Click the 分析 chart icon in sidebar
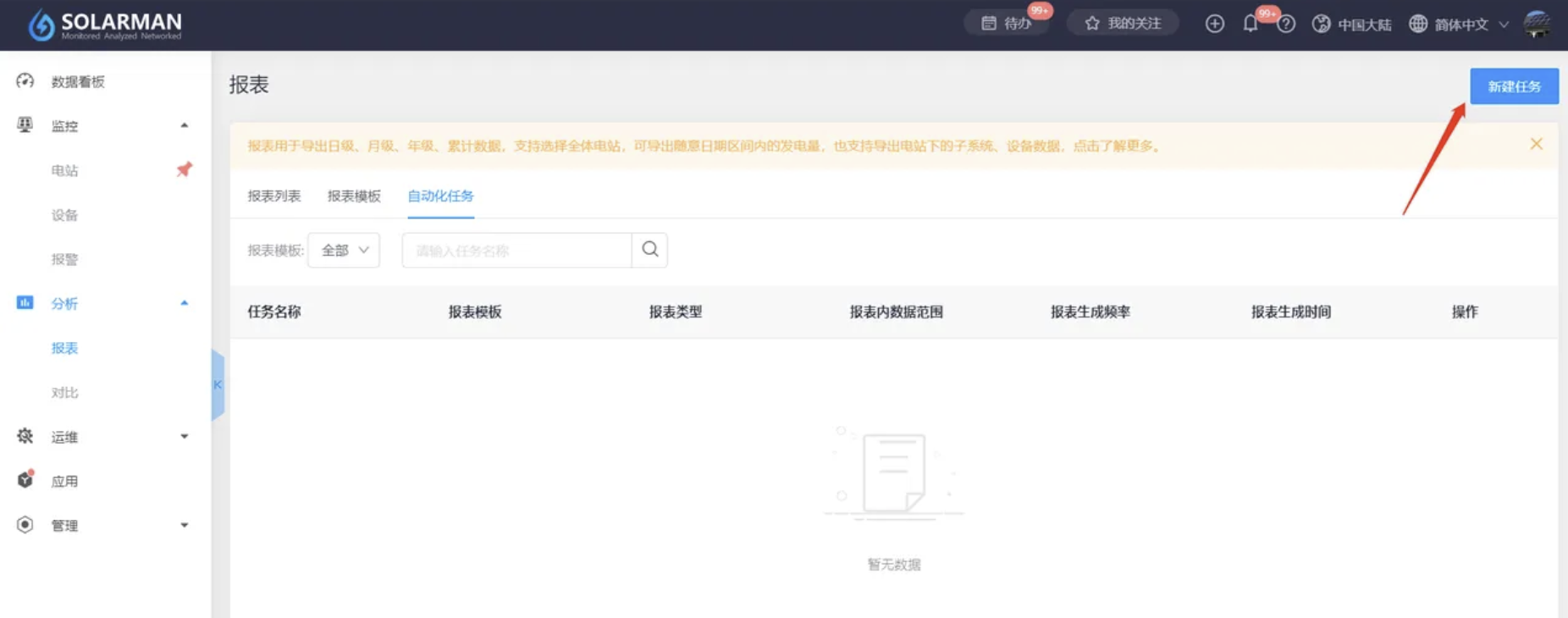Viewport: 1568px width, 618px height. click(25, 302)
